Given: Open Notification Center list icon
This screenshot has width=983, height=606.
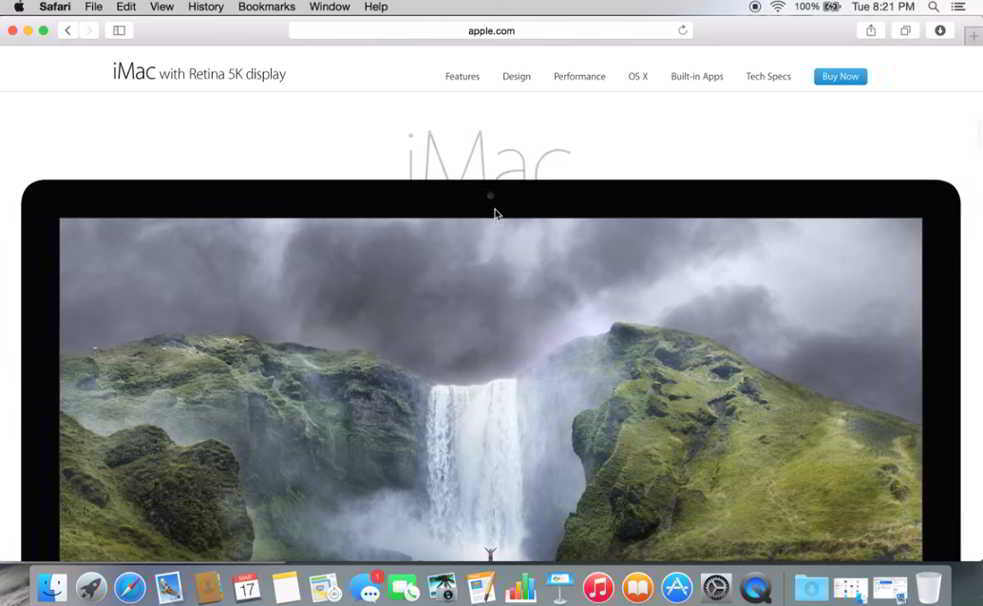Looking at the screenshot, I should [959, 7].
